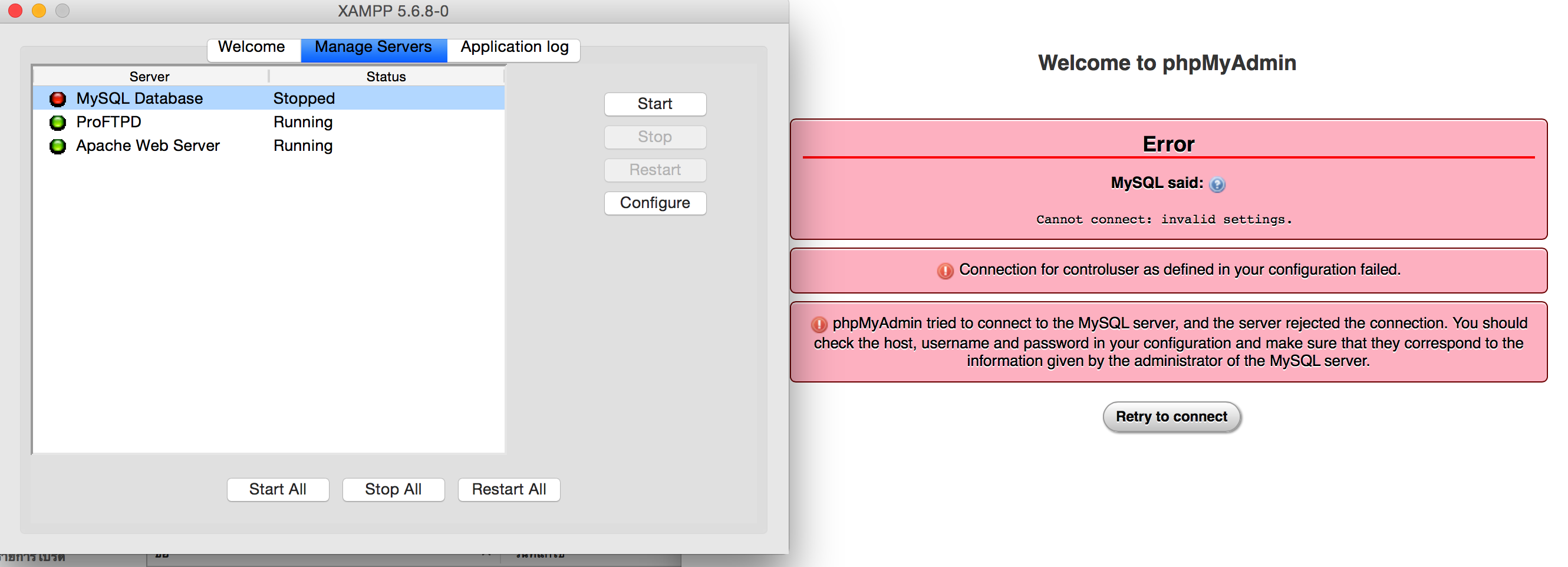Click the Restart All button
The height and width of the screenshot is (567, 1568).
509,489
